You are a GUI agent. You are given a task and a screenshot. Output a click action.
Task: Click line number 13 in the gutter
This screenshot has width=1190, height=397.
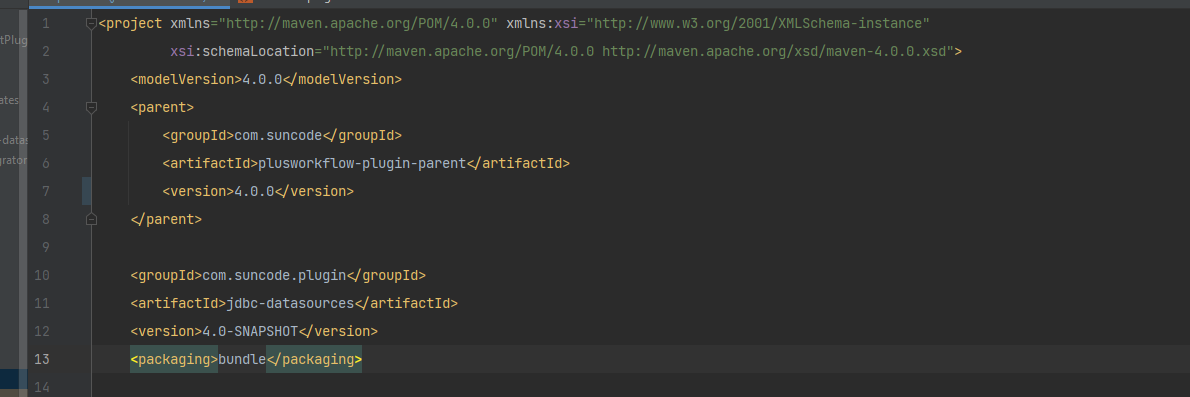(x=42, y=359)
